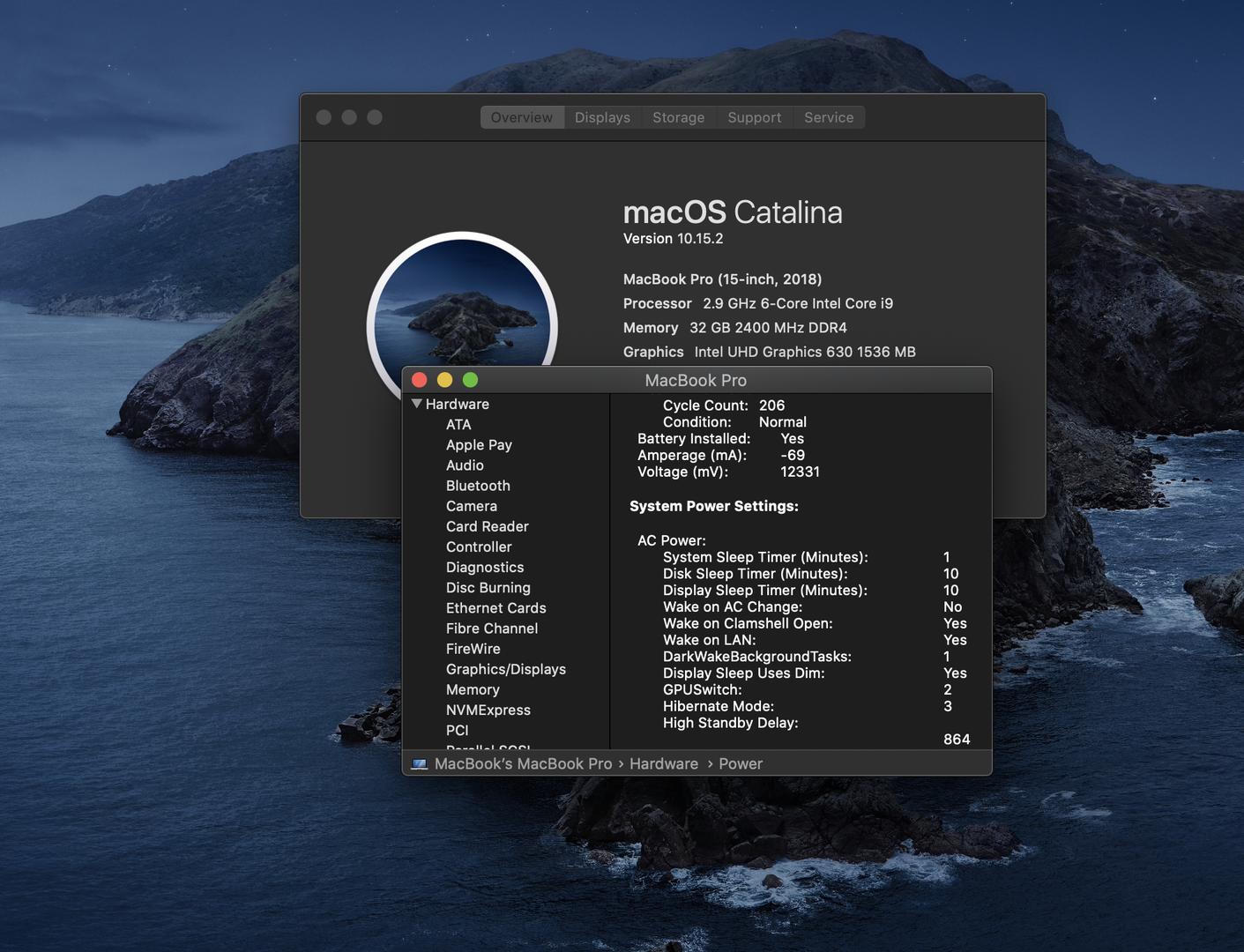
Task: Click the Wake on AC Change row
Action: tap(813, 607)
